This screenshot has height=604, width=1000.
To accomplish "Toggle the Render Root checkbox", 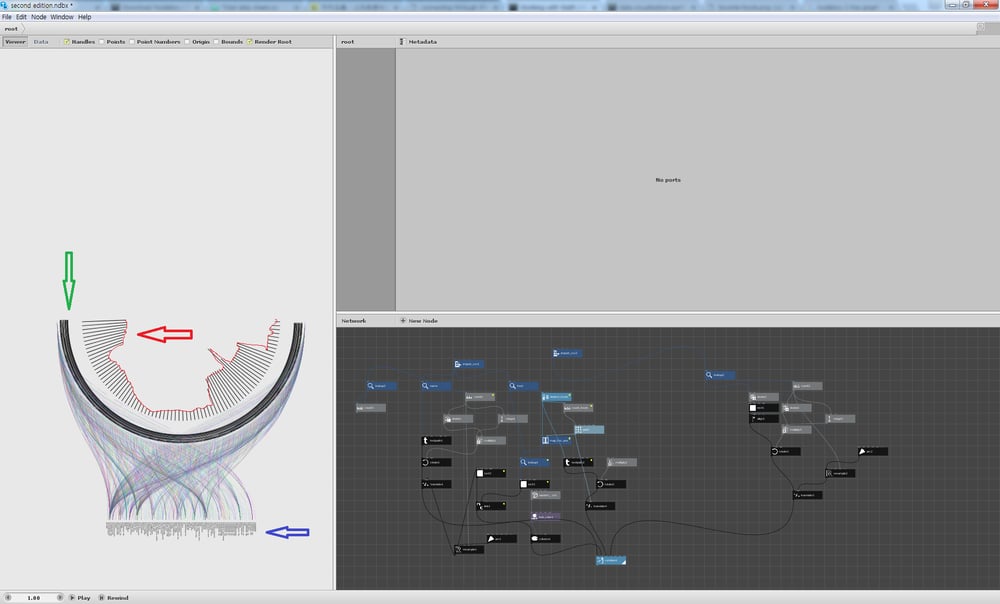I will point(249,42).
